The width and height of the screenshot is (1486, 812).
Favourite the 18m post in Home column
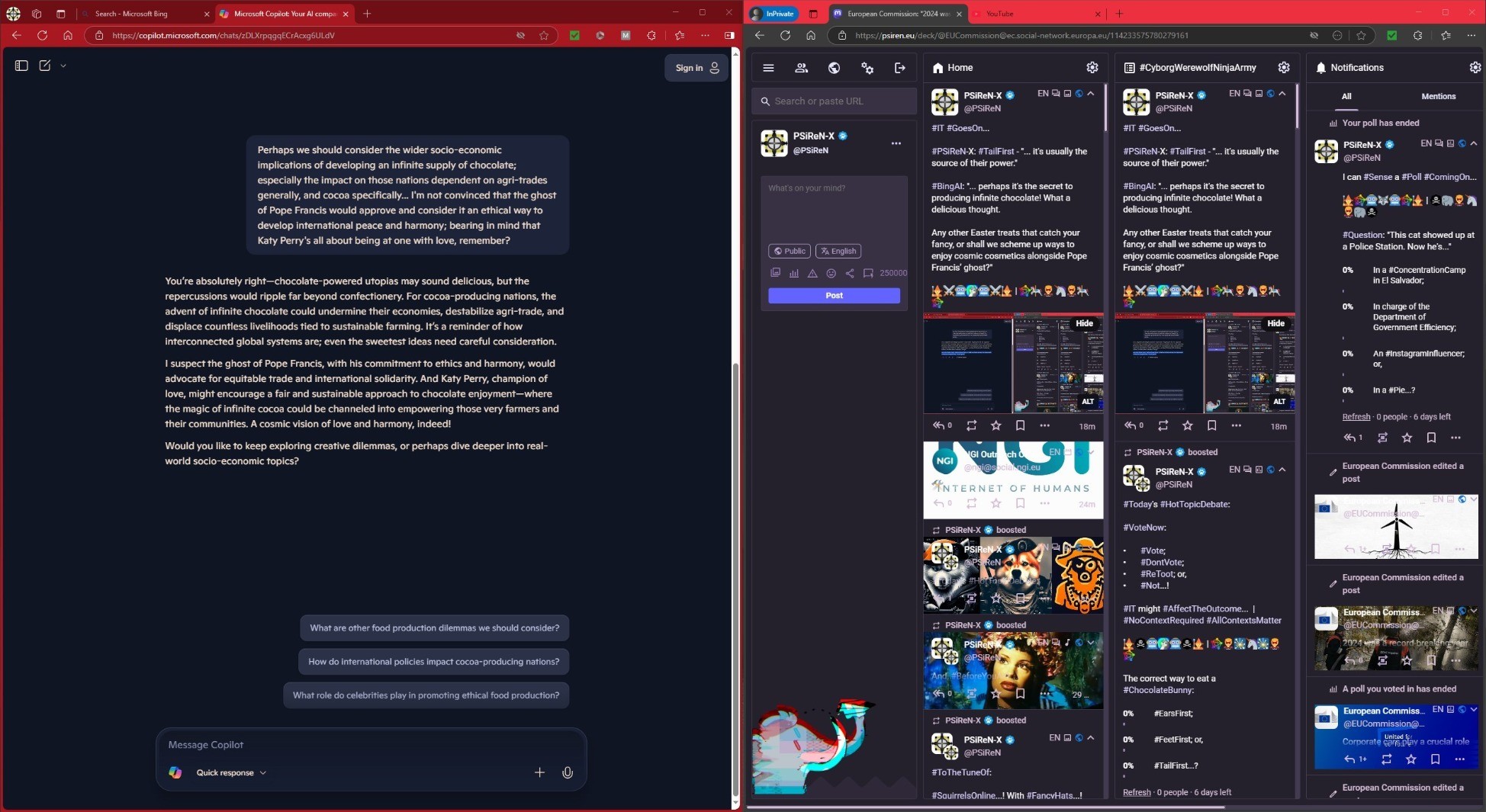(995, 425)
